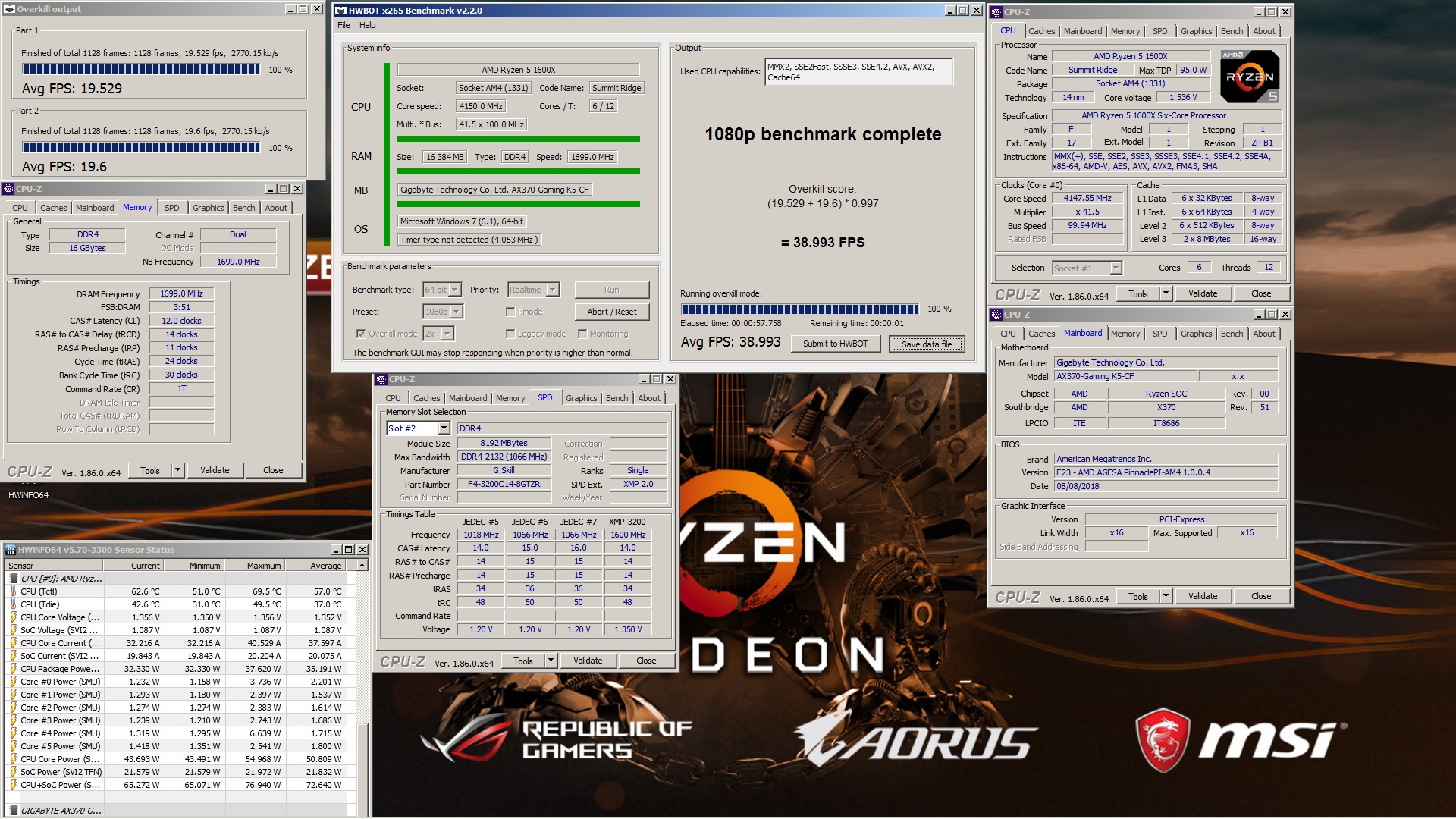
Task: Click the lightning icon beside CPU Core Voltage
Action: click(x=13, y=617)
